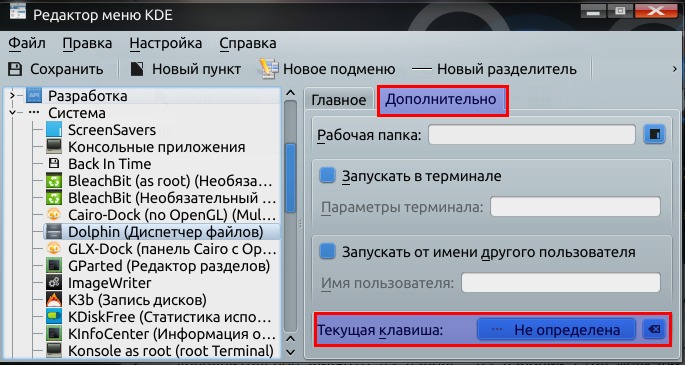
Task: Select K3b (Запись дисков) row
Action: coord(162,300)
